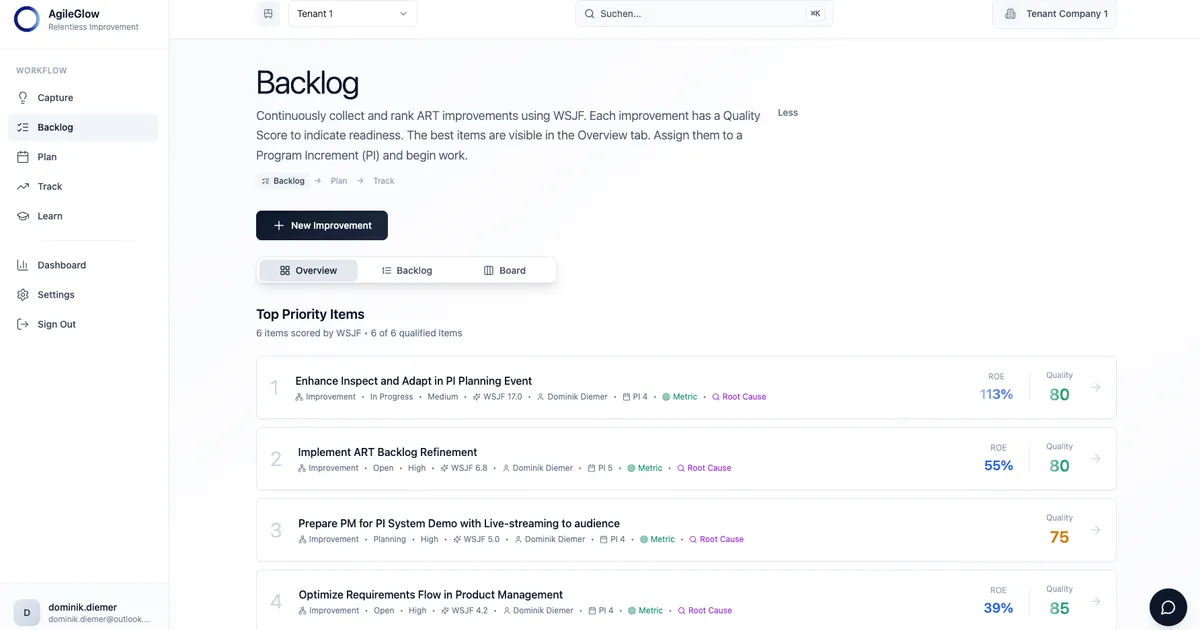The width and height of the screenshot is (1200, 630).
Task: Click the New Improvement button
Action: pos(322,226)
